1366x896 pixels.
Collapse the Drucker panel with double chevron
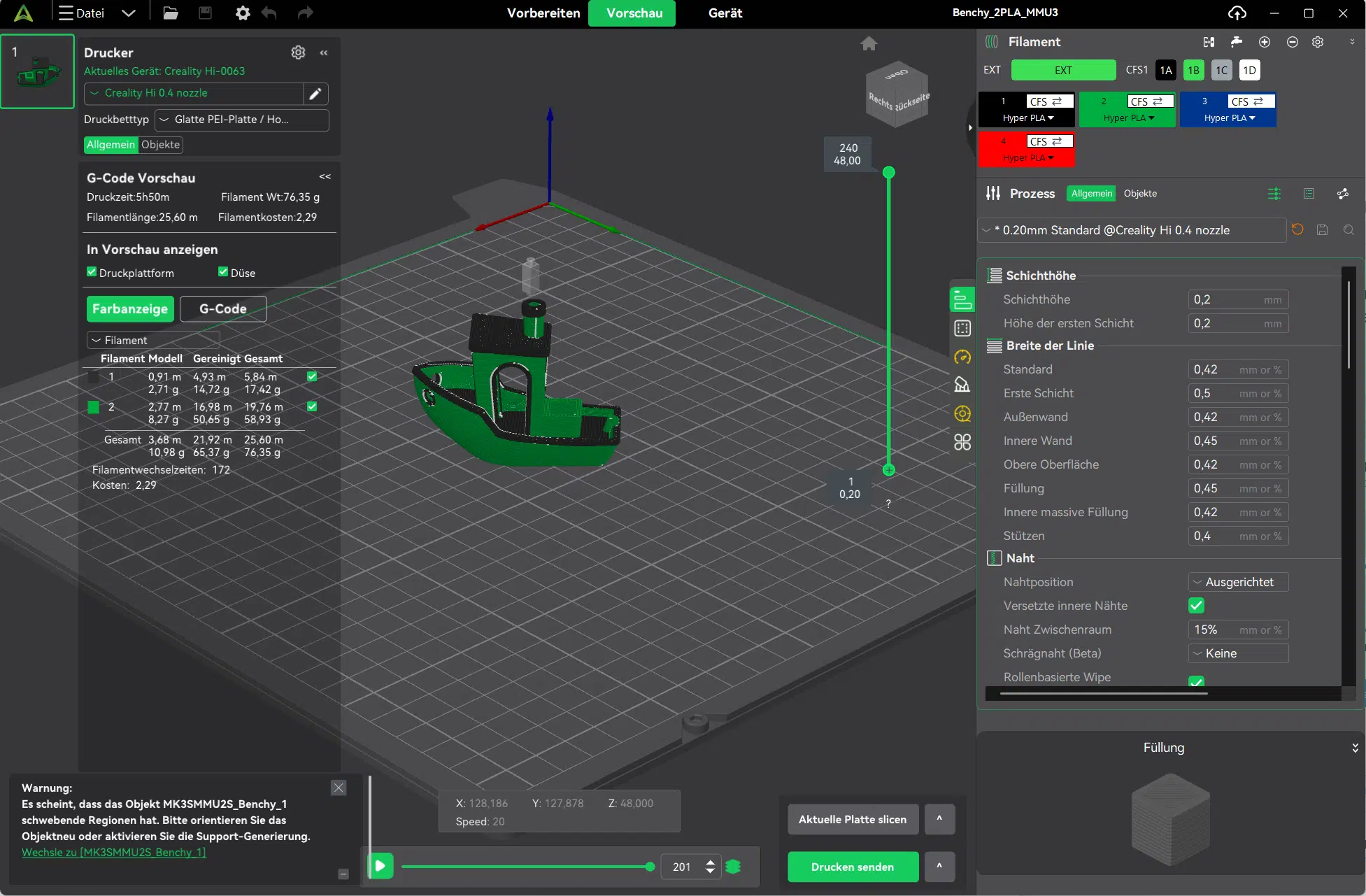[x=324, y=52]
